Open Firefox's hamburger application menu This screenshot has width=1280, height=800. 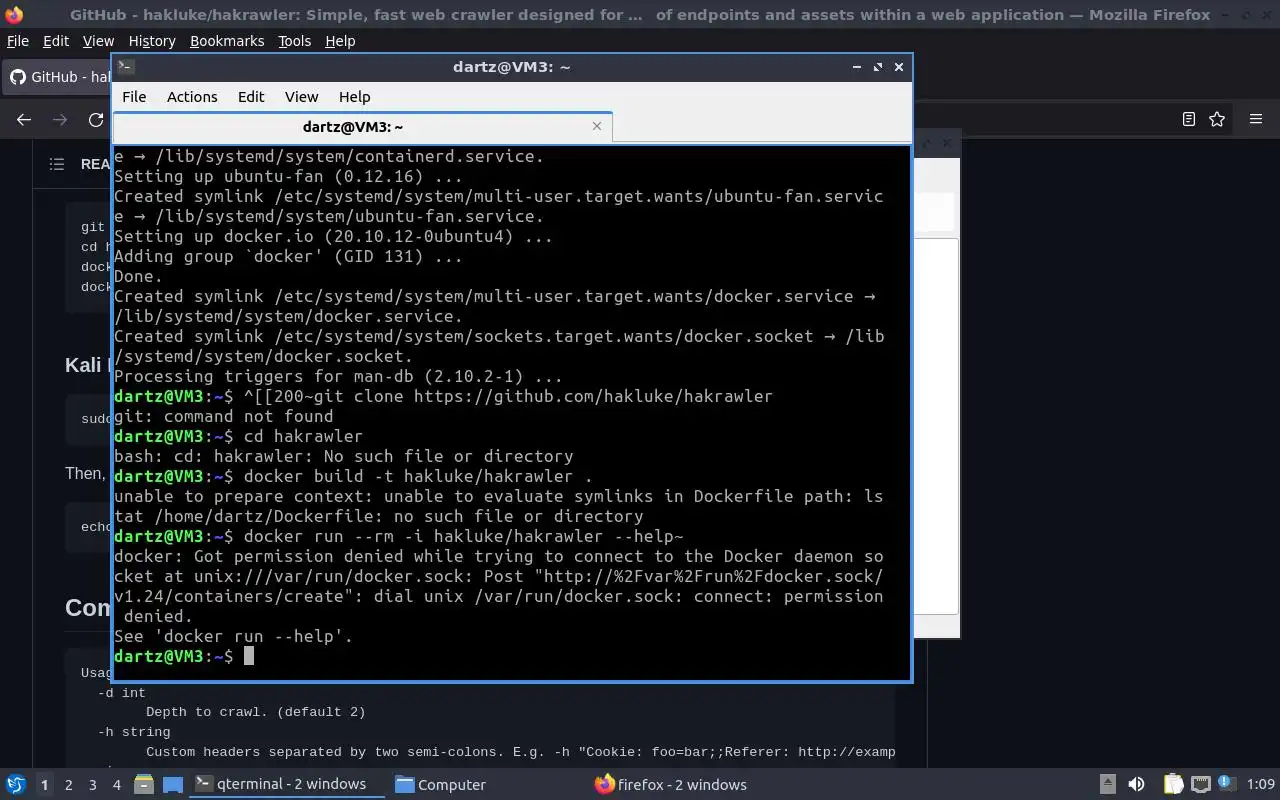1256,119
